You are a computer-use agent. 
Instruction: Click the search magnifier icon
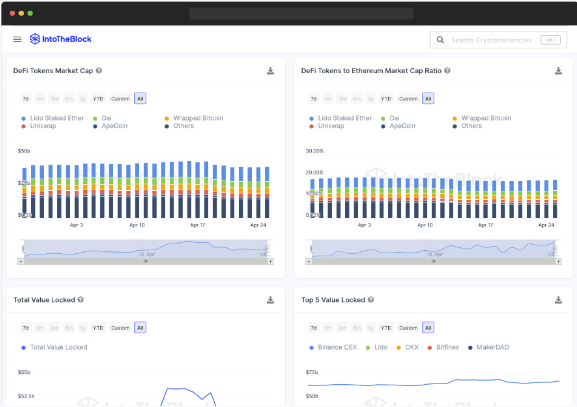tap(440, 40)
